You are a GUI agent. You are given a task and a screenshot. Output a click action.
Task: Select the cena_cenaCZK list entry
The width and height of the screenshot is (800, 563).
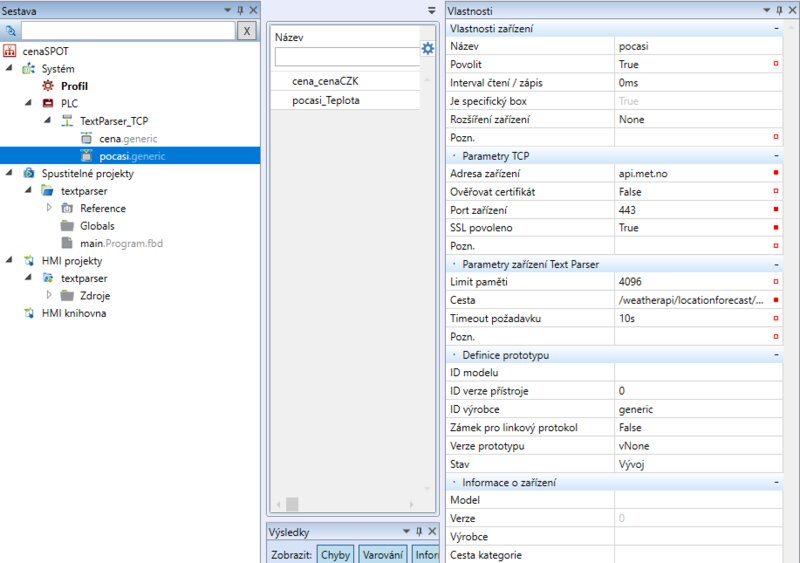click(325, 81)
